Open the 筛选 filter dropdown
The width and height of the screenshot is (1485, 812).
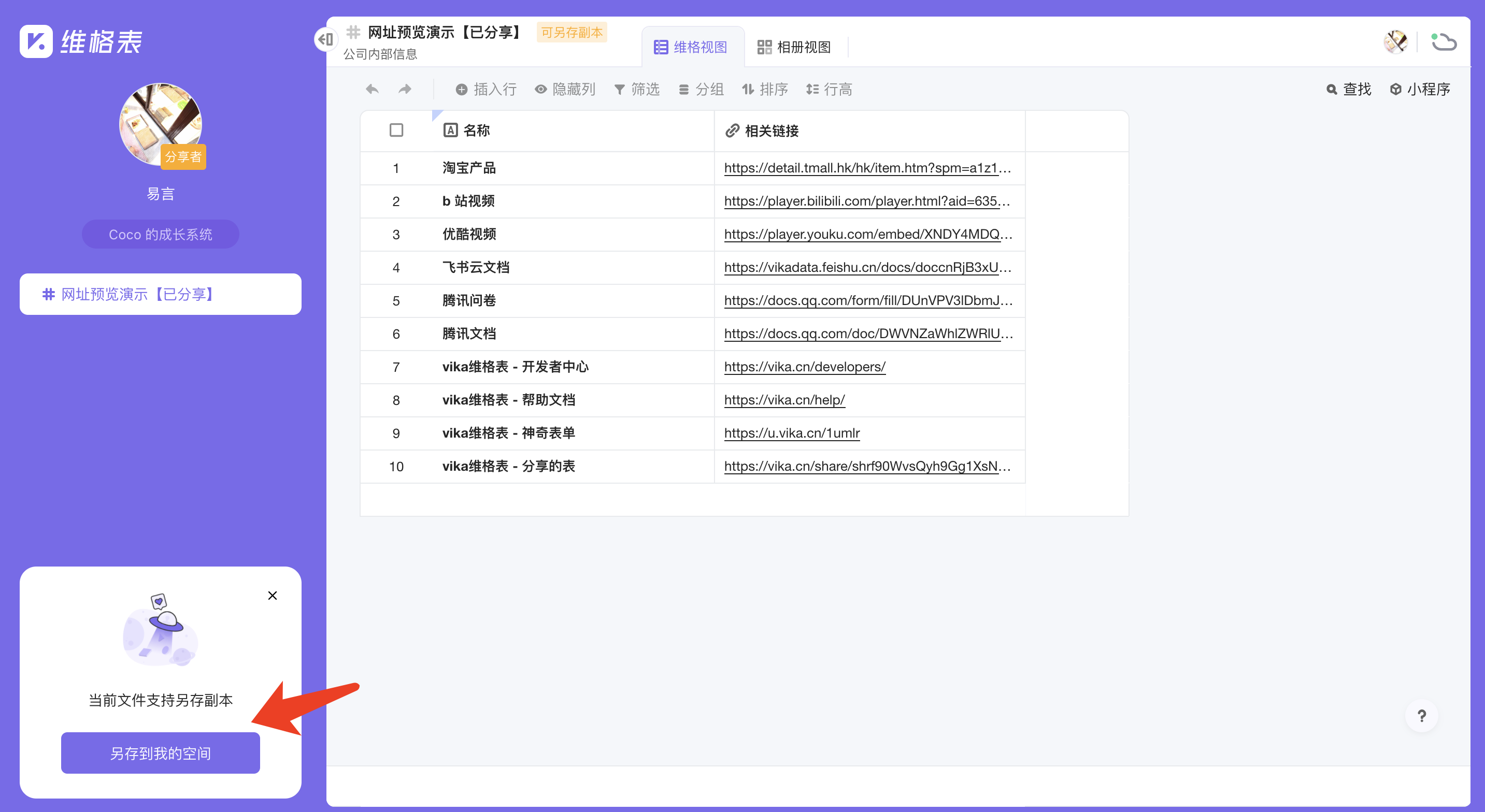[x=637, y=89]
